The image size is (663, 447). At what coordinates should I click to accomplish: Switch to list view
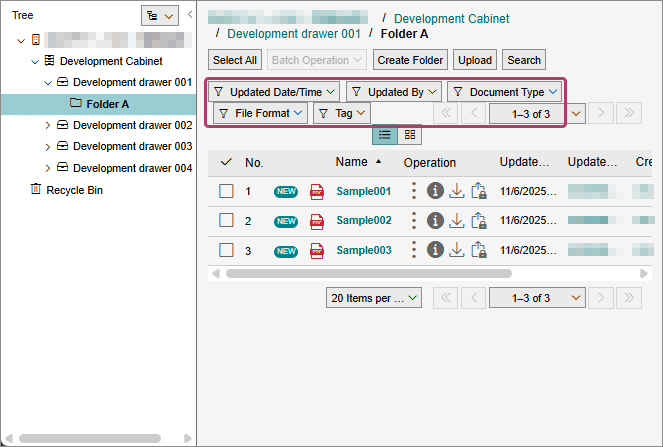385,134
